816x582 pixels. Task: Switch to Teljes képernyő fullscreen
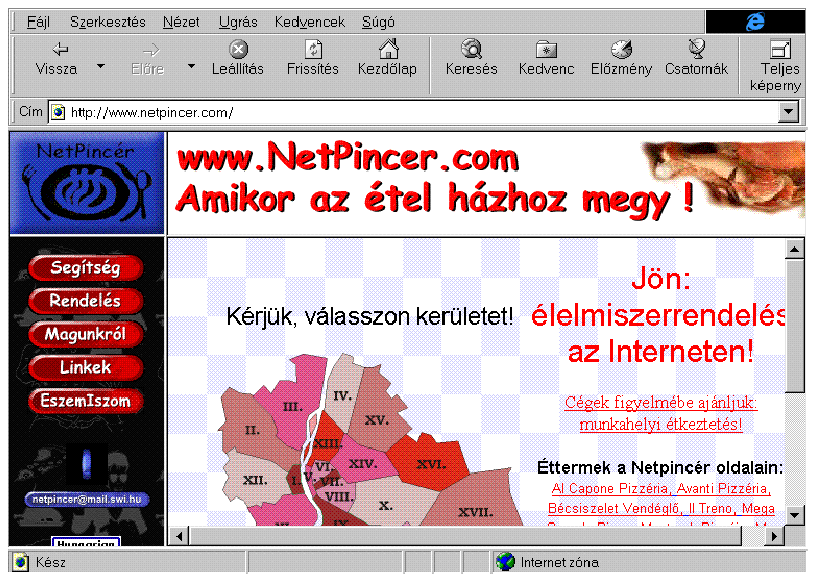(776, 66)
